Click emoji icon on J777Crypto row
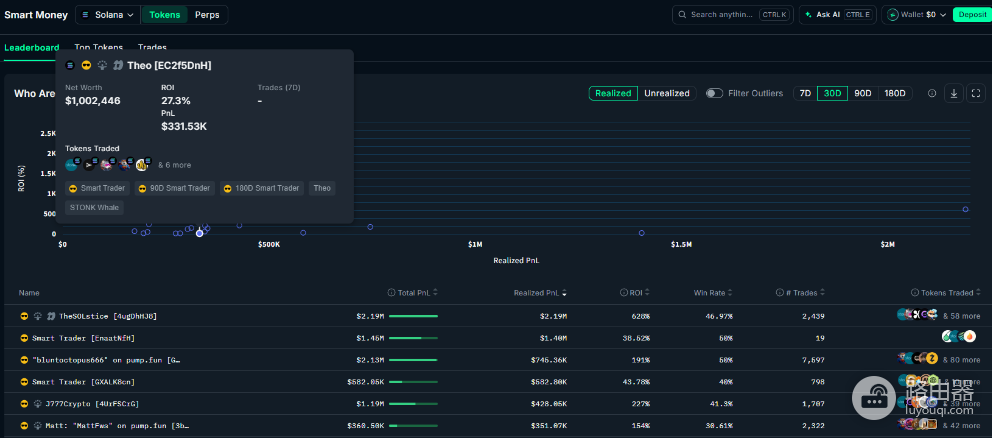Image resolution: width=992 pixels, height=438 pixels. (x=24, y=403)
